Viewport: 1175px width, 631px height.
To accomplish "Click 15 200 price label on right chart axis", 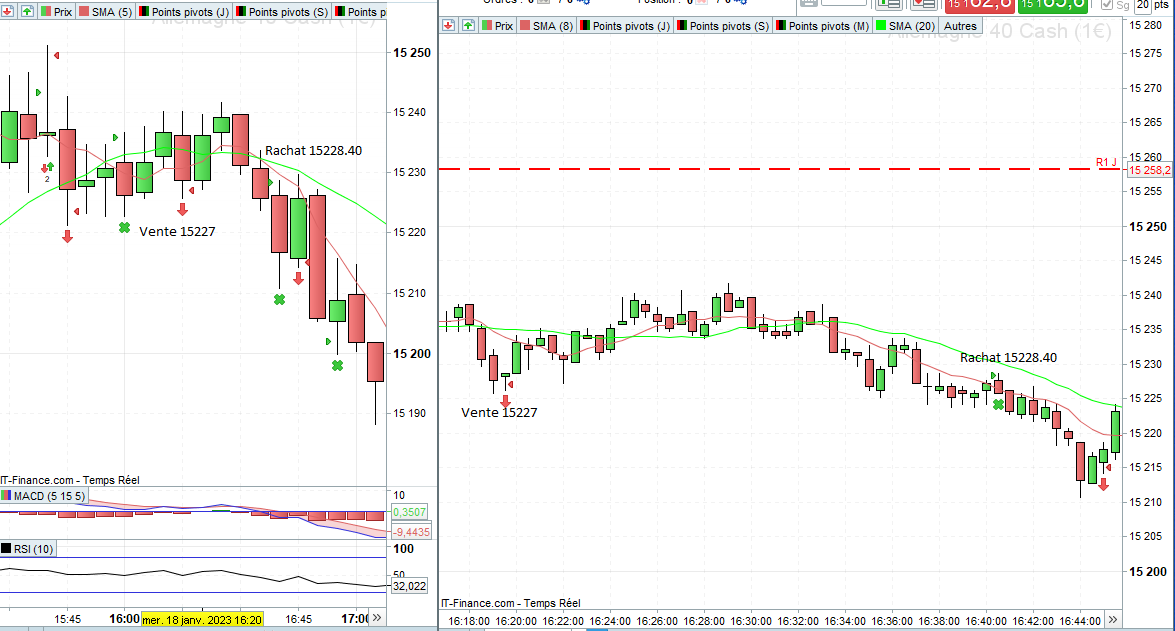I will 1148,571.
